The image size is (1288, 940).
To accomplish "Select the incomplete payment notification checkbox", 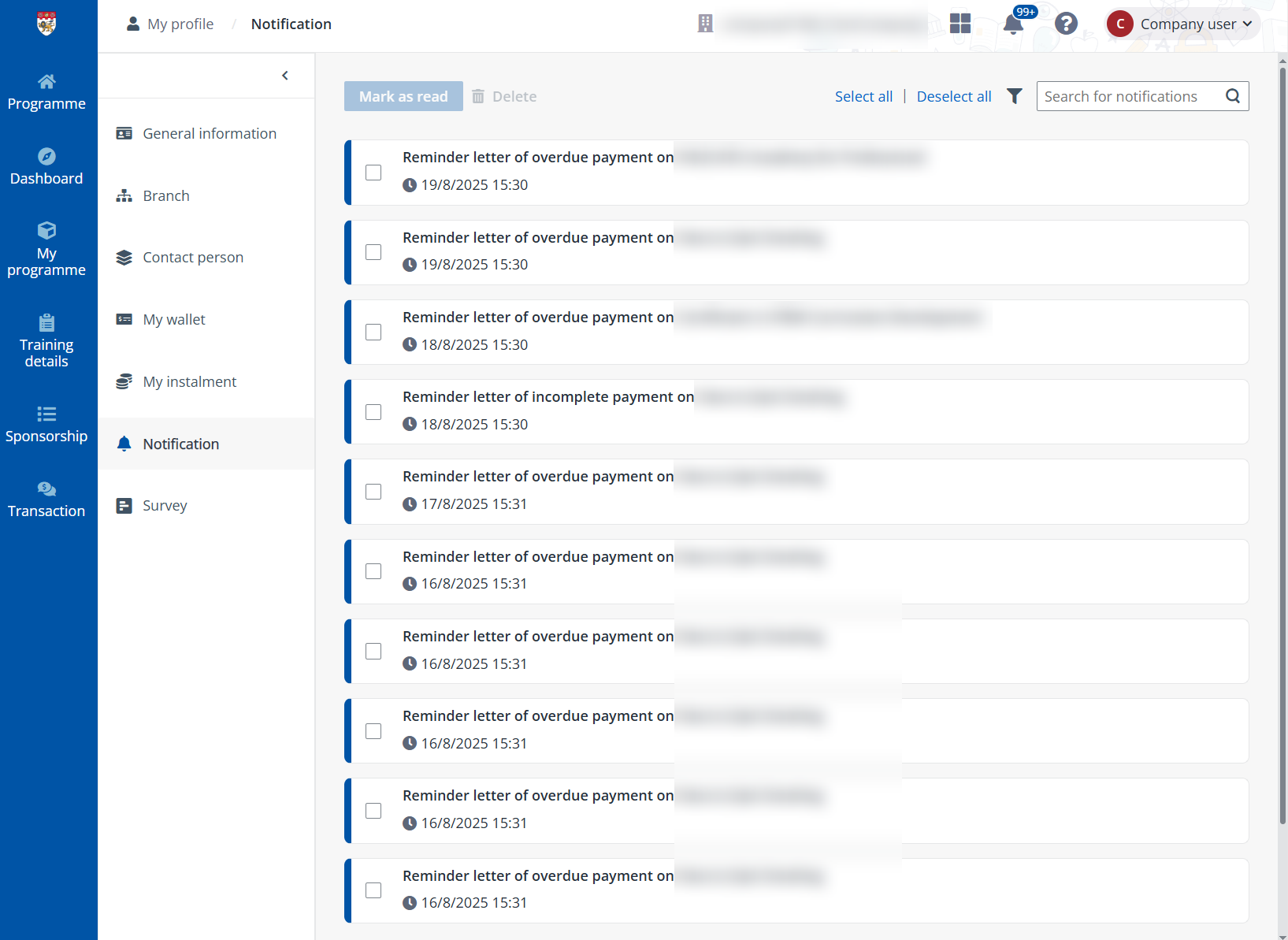I will click(373, 411).
